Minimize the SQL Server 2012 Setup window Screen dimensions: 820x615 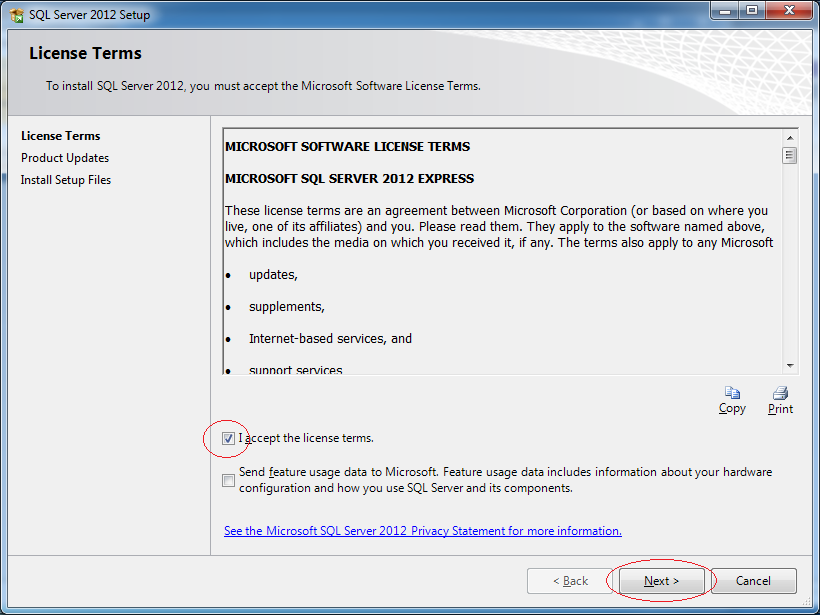point(725,11)
